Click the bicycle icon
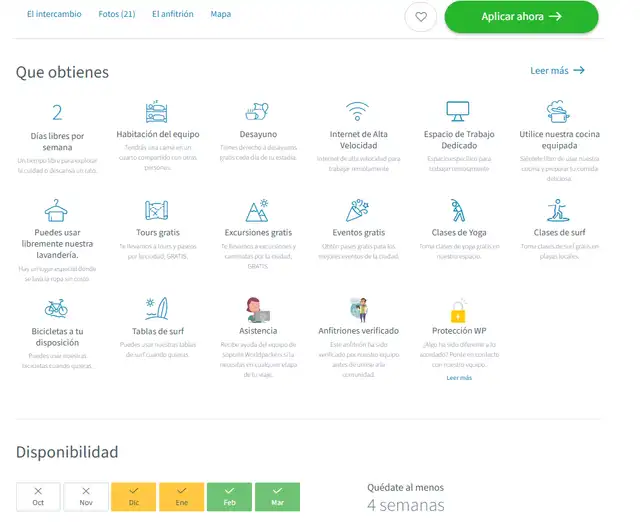The height and width of the screenshot is (522, 640). pyautogui.click(x=56, y=308)
